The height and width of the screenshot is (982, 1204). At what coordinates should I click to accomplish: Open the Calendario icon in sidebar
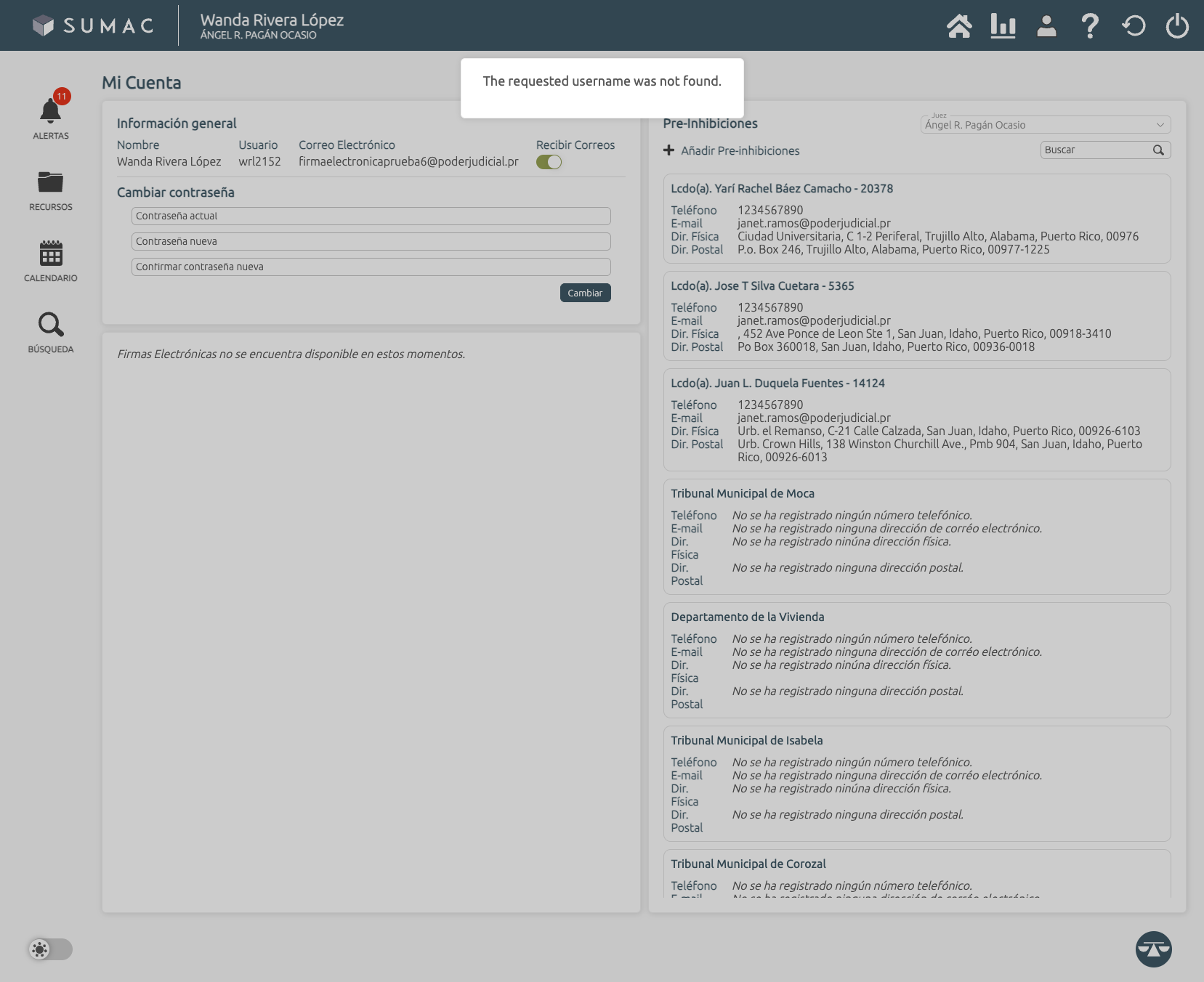pyautogui.click(x=50, y=253)
